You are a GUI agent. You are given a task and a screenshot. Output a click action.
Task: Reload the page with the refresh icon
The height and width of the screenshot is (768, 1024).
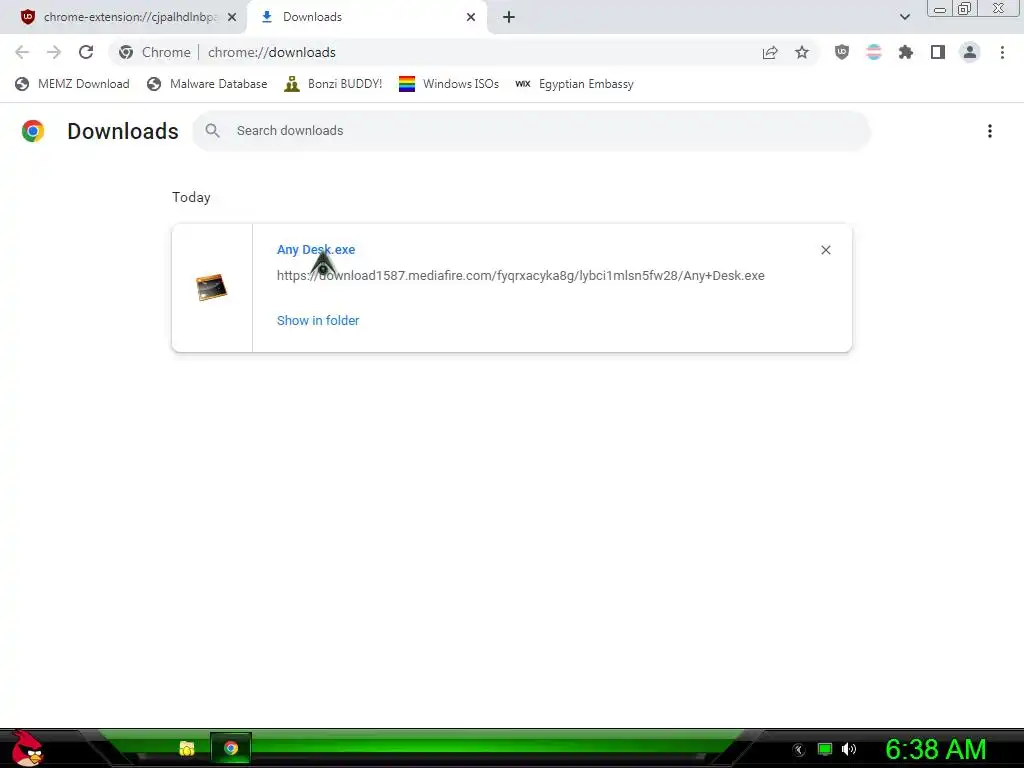(x=86, y=52)
